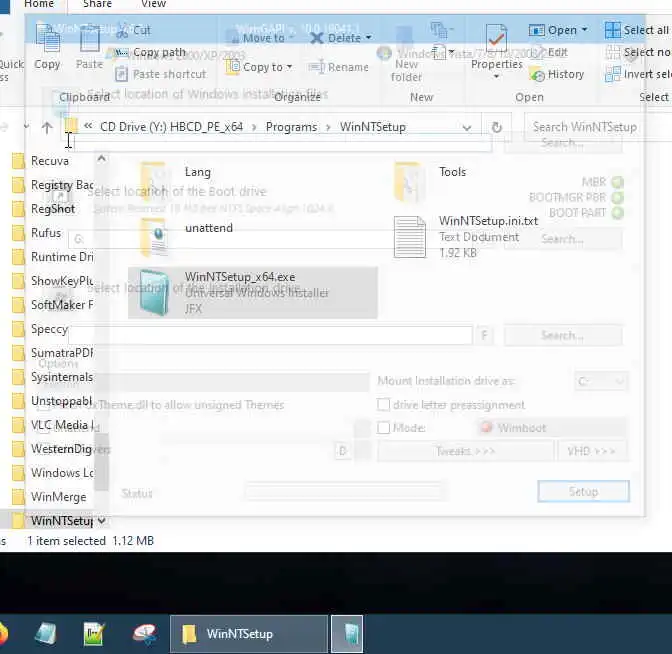Select the unattend folder
The height and width of the screenshot is (654, 672).
186,237
